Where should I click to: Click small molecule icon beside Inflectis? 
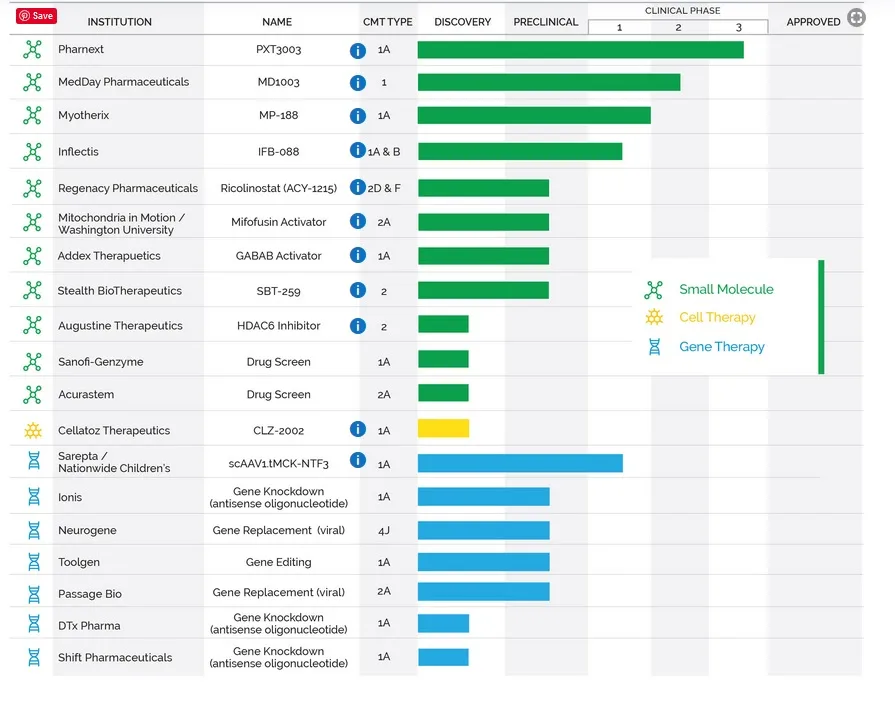(33, 152)
